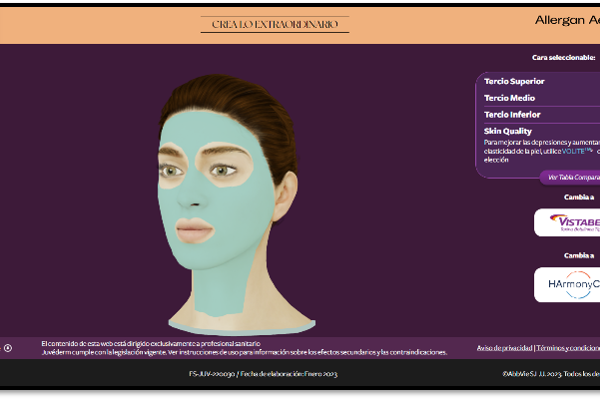Image resolution: width=600 pixels, height=399 pixels.
Task: Open the Aviso de privacidad link
Action: pos(504,348)
